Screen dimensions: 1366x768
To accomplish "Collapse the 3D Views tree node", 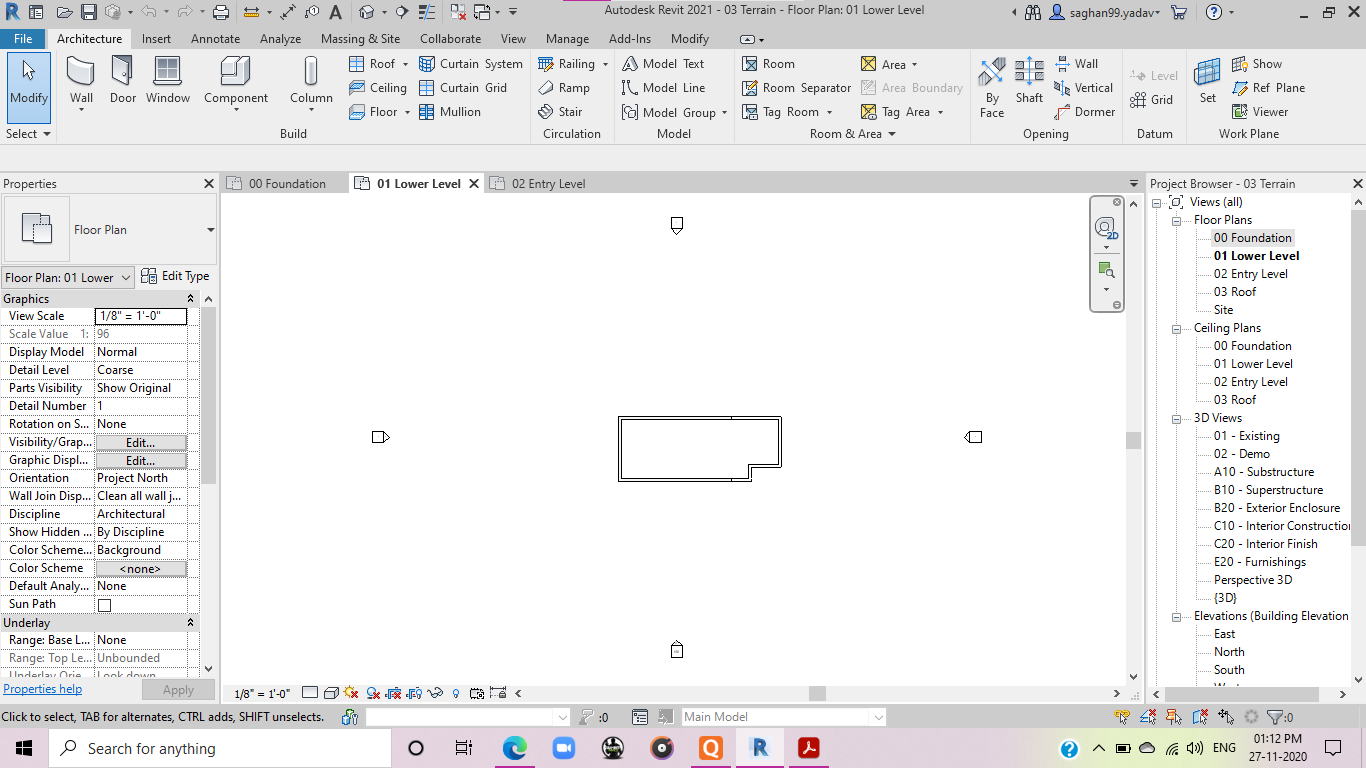I will (x=1176, y=418).
